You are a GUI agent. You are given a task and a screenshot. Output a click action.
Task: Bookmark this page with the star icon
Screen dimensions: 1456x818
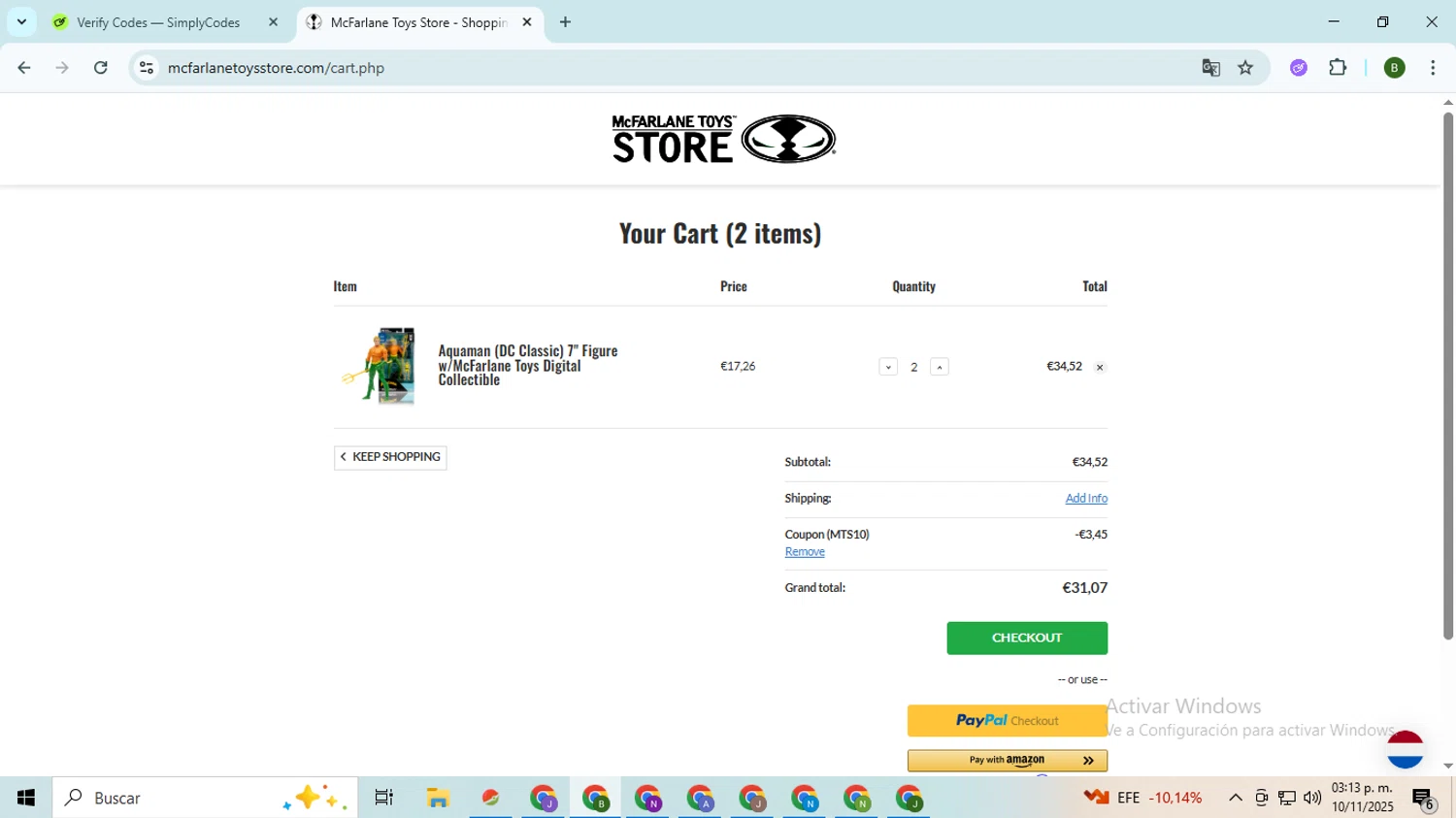[x=1245, y=68]
